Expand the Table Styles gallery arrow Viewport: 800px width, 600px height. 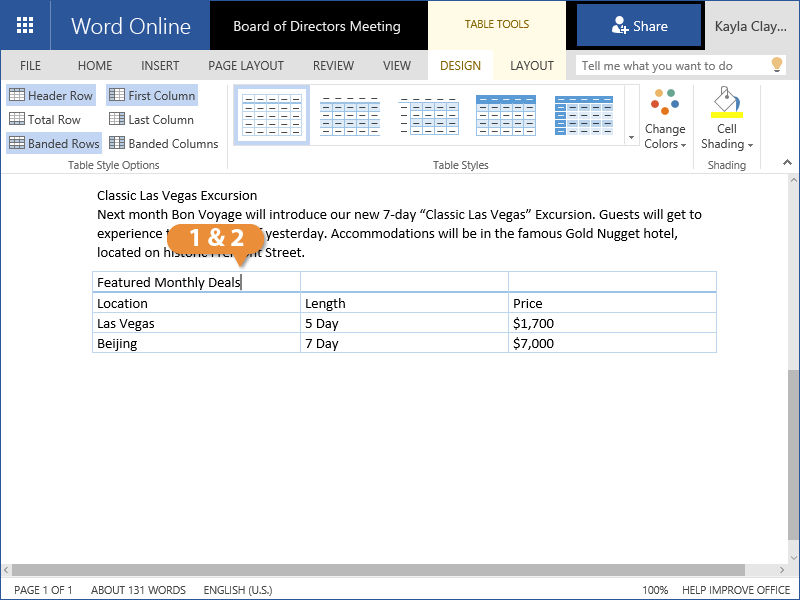click(x=631, y=138)
